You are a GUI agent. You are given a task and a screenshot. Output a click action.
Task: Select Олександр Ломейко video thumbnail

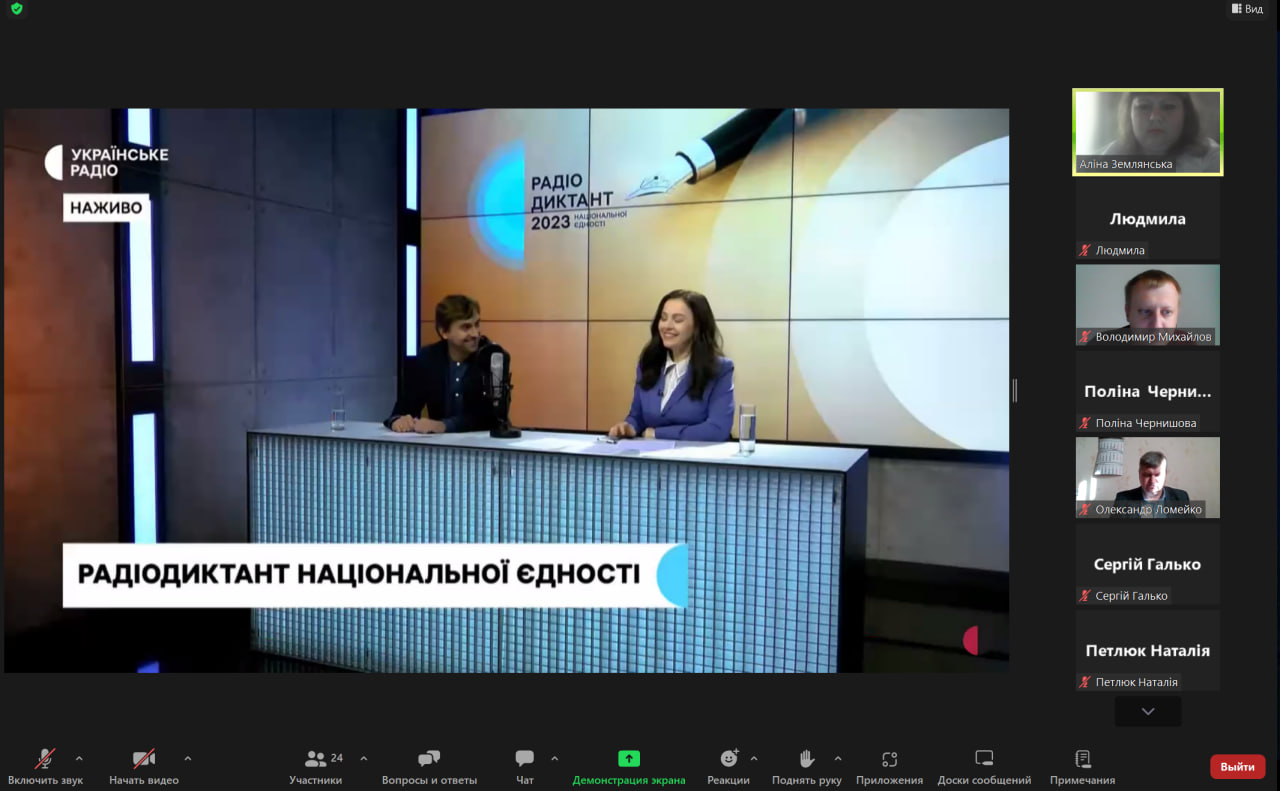coord(1148,478)
